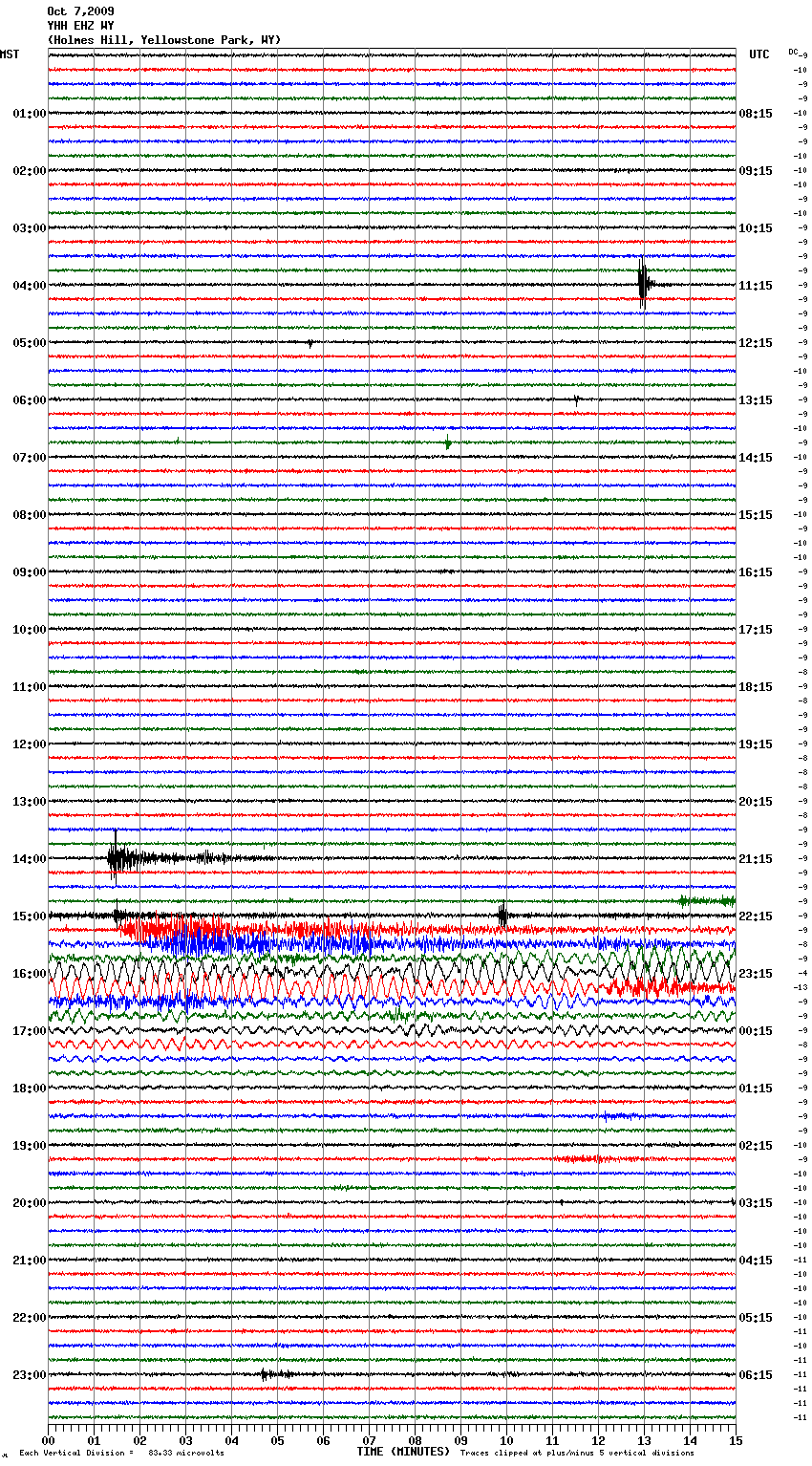Click minute '05' on bottom time axis
Image resolution: width=812 pixels, height=1466 pixels.
pyautogui.click(x=277, y=1439)
